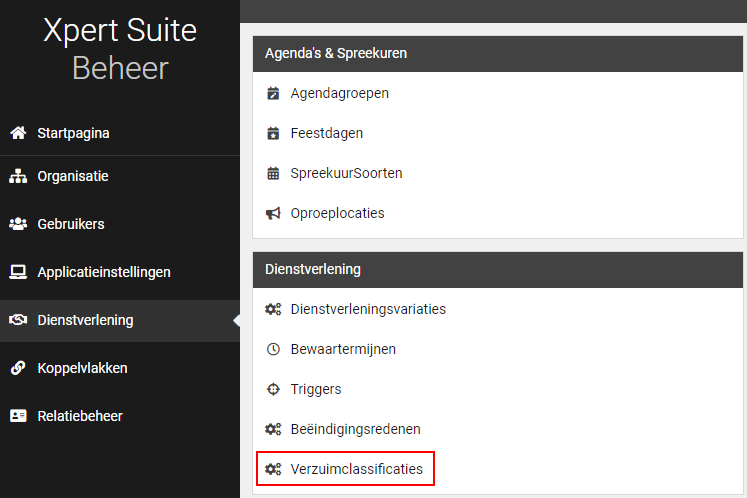Open the SpreekuurSoorten link
The width and height of the screenshot is (747, 498).
346,173
